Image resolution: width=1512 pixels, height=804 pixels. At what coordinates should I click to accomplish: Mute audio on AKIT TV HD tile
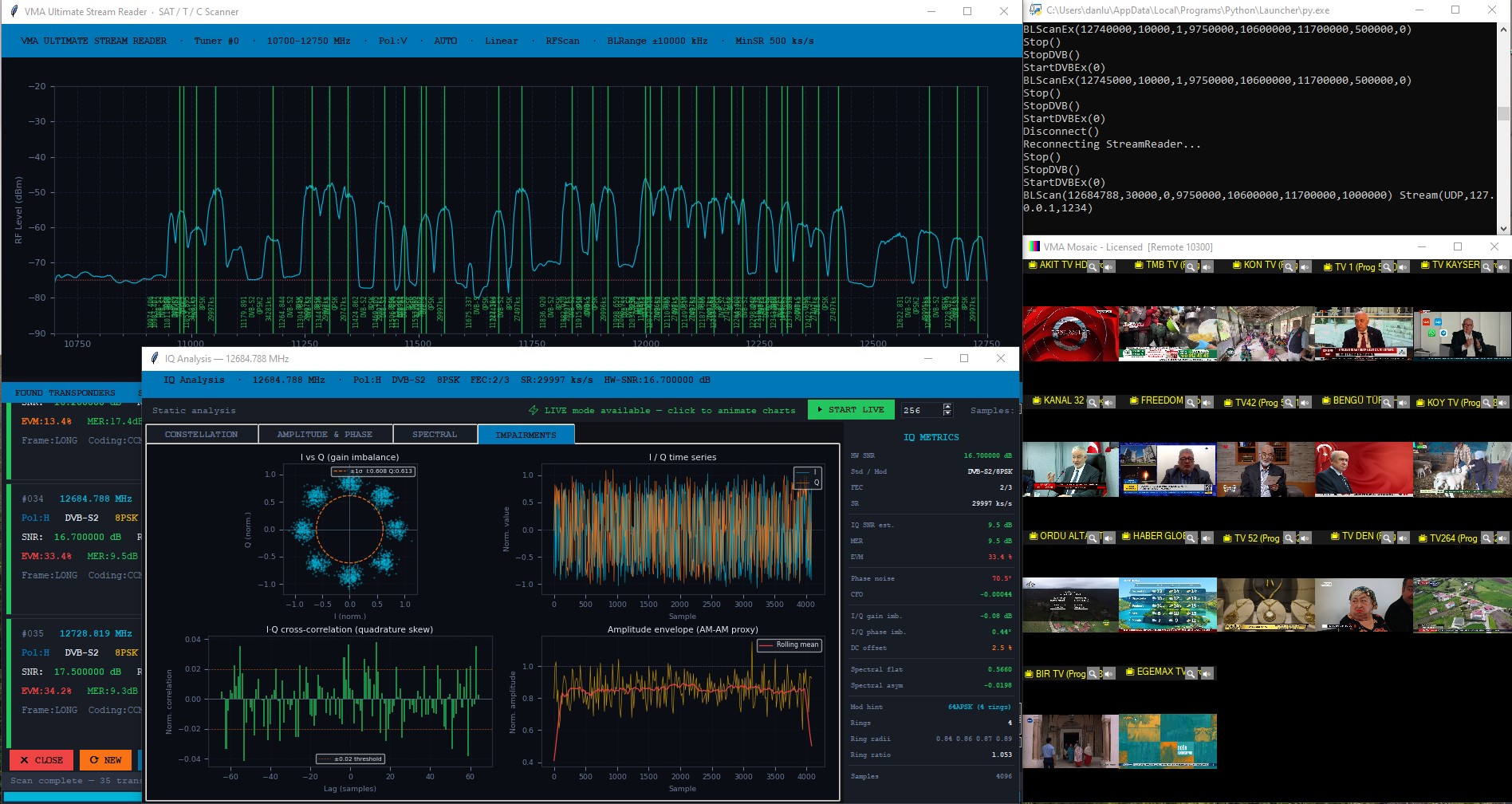point(1109,266)
